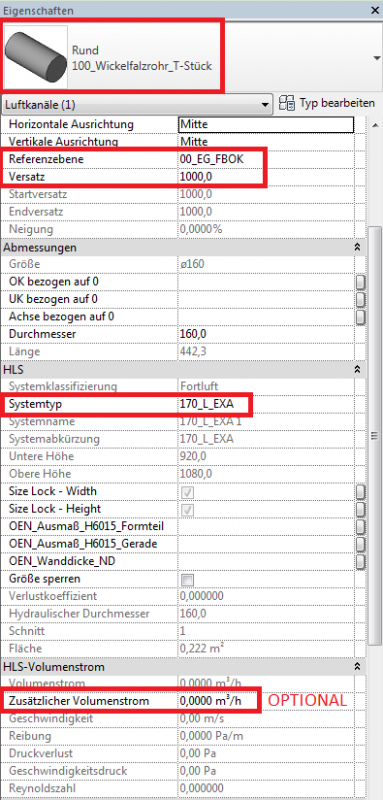Click association button for Size Lock - Height

[x=361, y=509]
